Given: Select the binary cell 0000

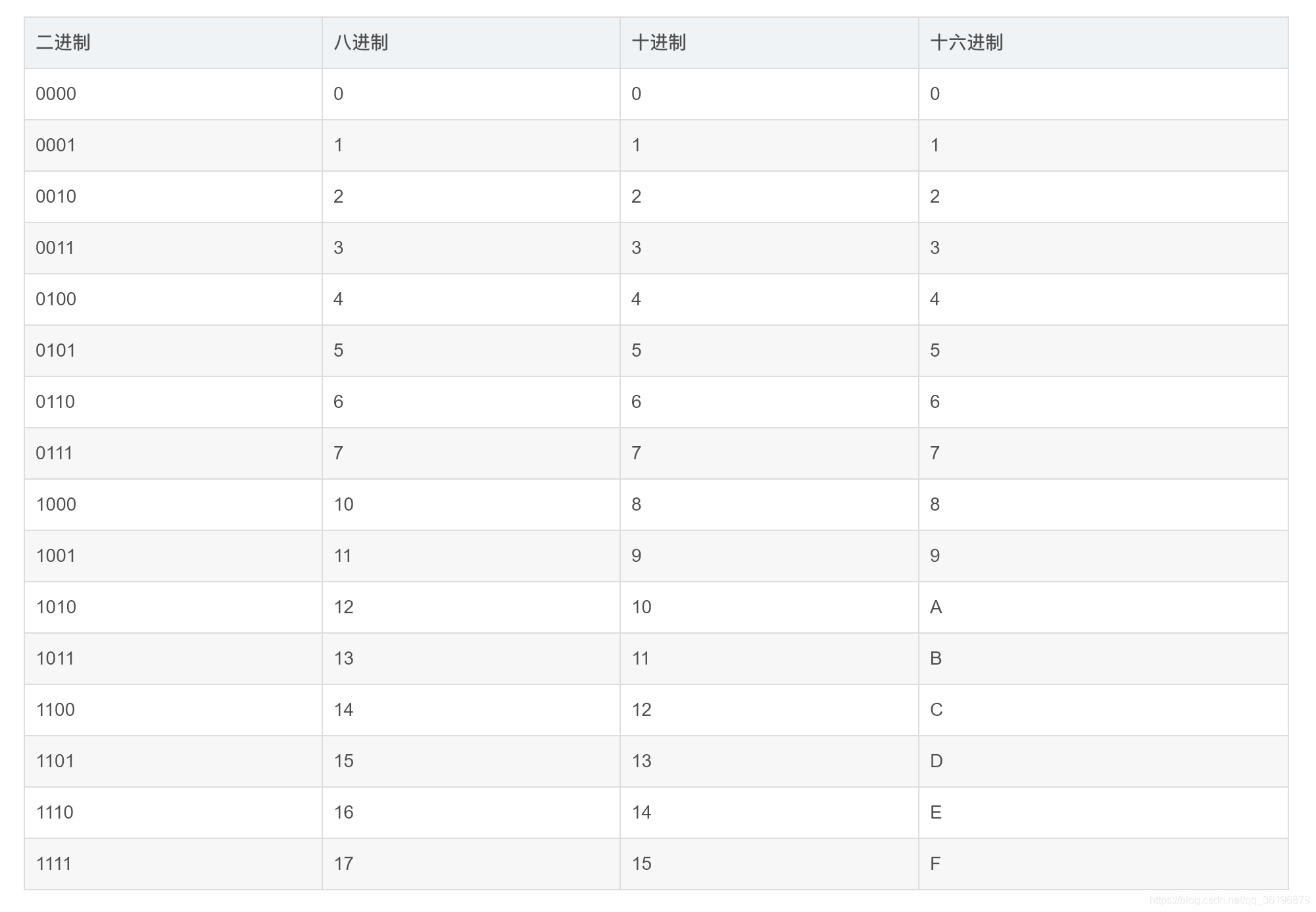Looking at the screenshot, I should [56, 94].
